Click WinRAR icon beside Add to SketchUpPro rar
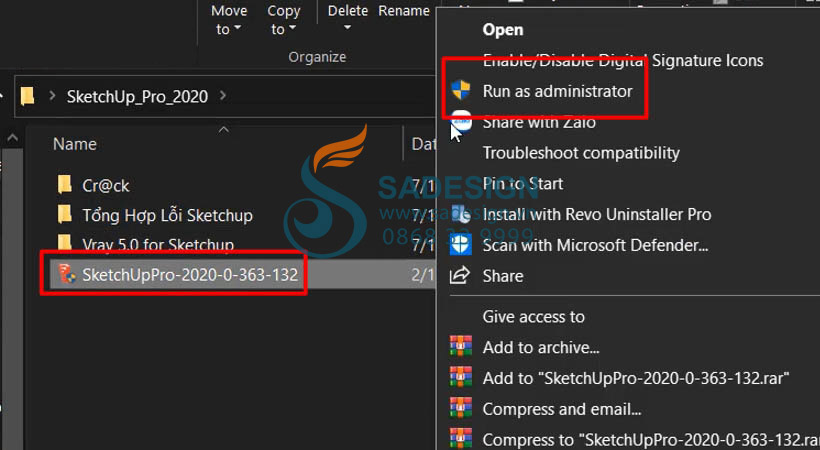This screenshot has height=450, width=820. pyautogui.click(x=461, y=377)
